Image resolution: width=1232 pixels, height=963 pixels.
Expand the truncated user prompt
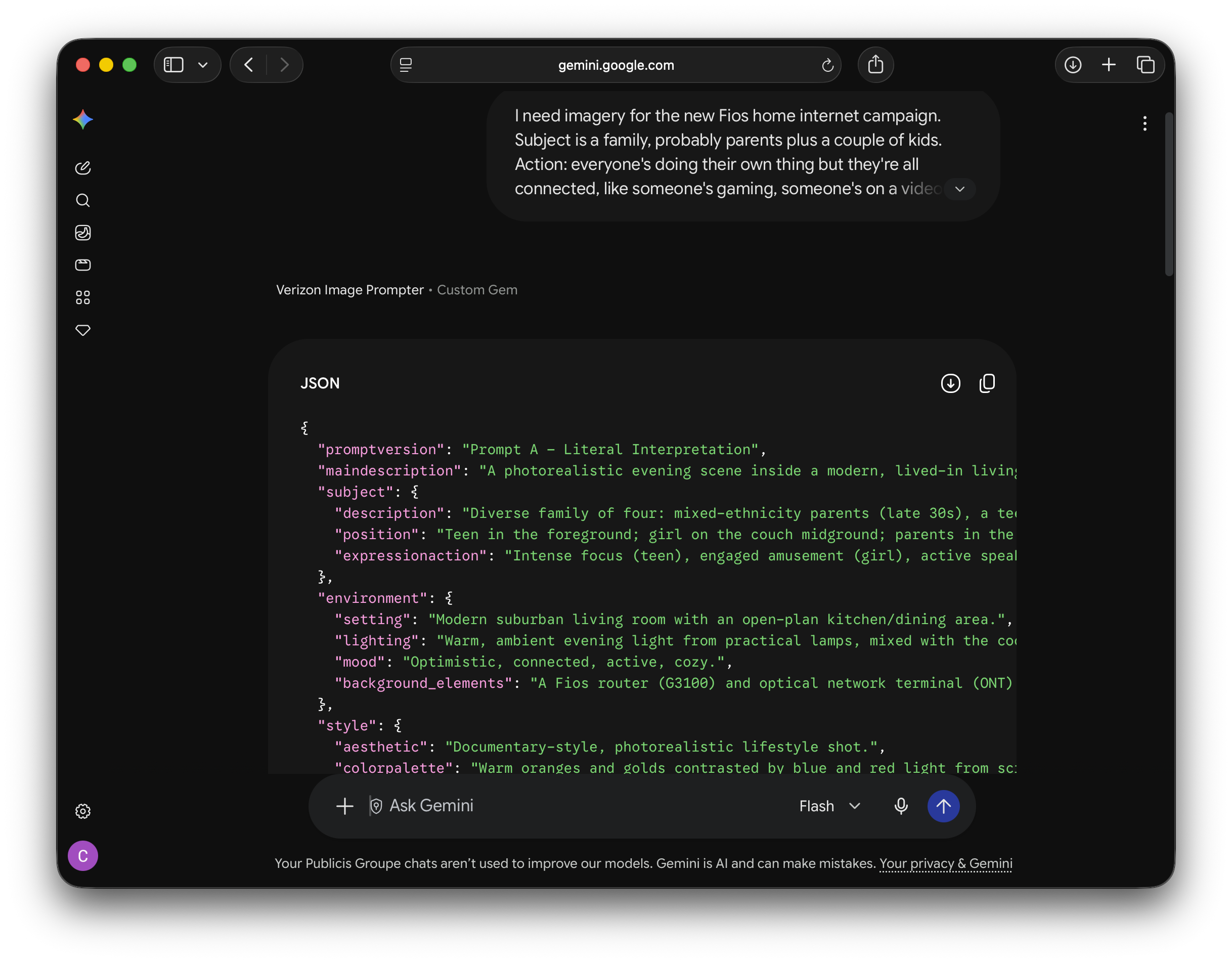[x=959, y=189]
